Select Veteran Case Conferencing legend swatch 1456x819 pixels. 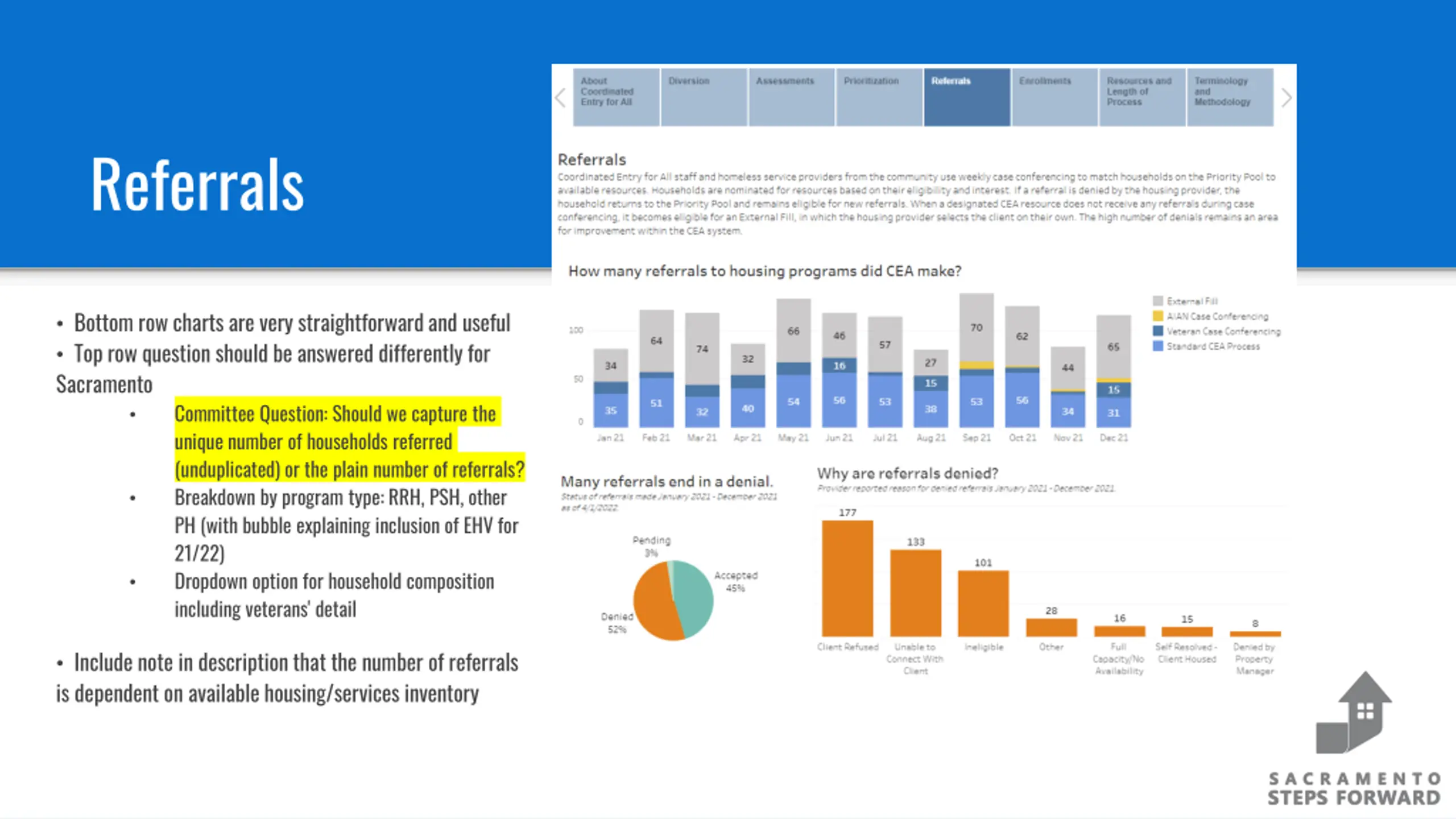click(x=1158, y=330)
